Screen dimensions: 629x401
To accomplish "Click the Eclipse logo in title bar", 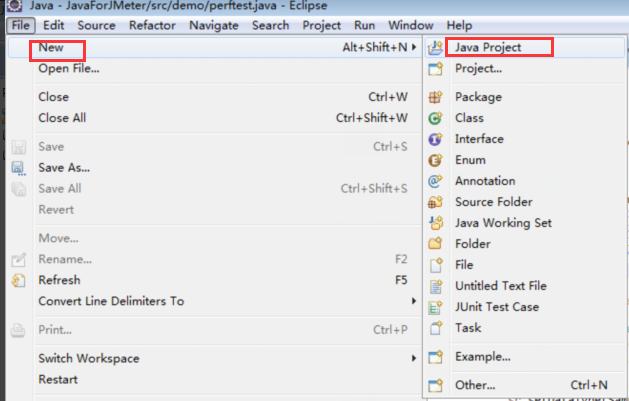I will pos(14,5).
